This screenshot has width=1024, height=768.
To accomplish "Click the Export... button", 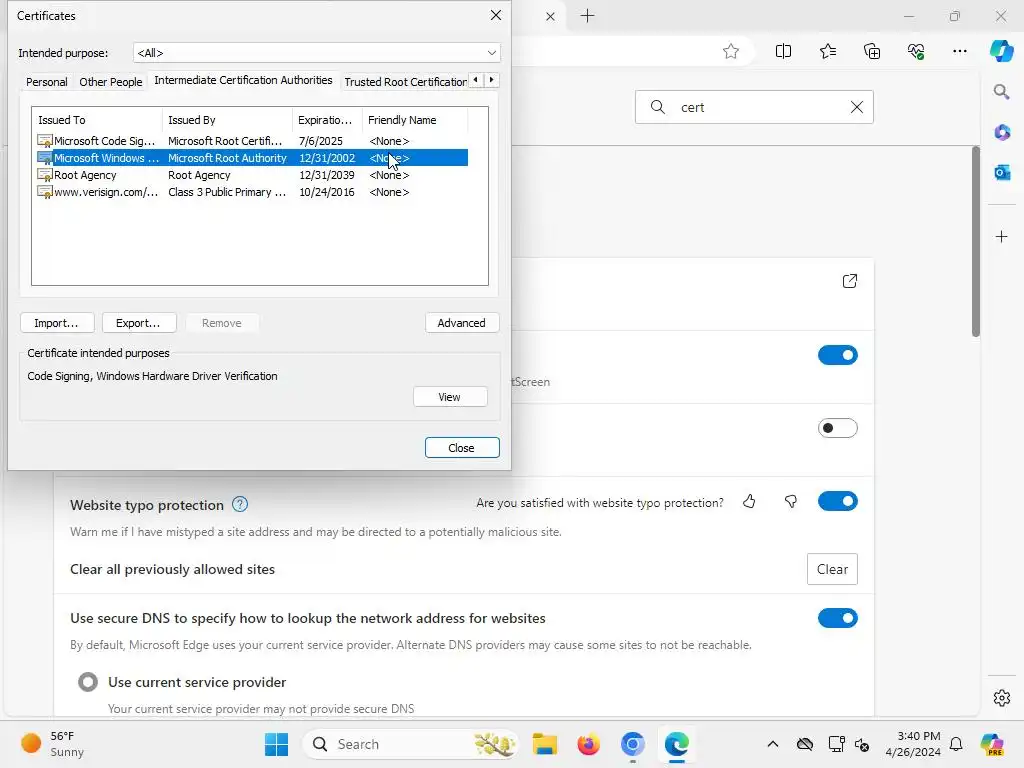I will click(138, 323).
